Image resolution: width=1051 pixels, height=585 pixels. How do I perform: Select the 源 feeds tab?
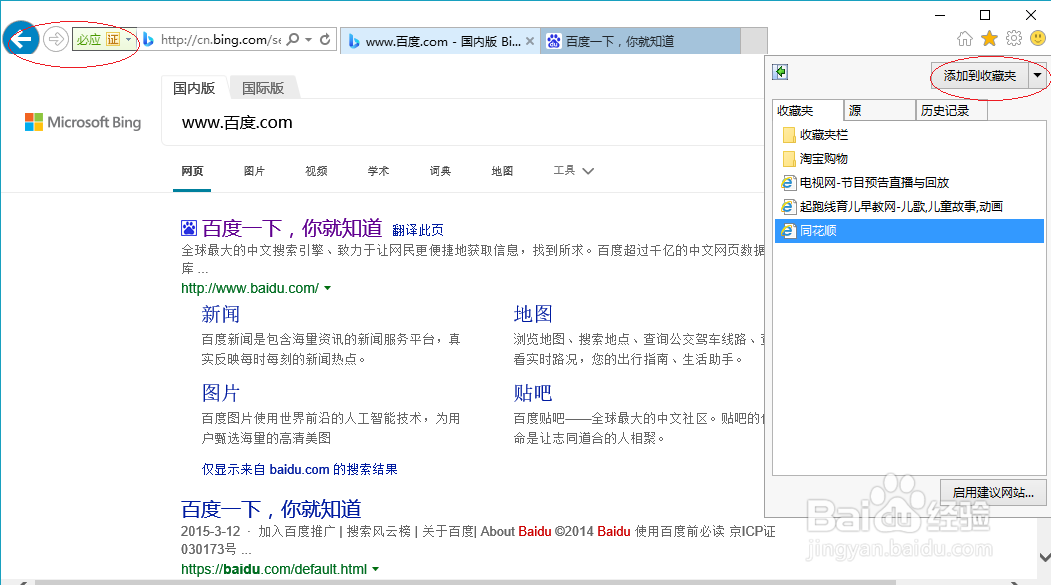[879, 111]
